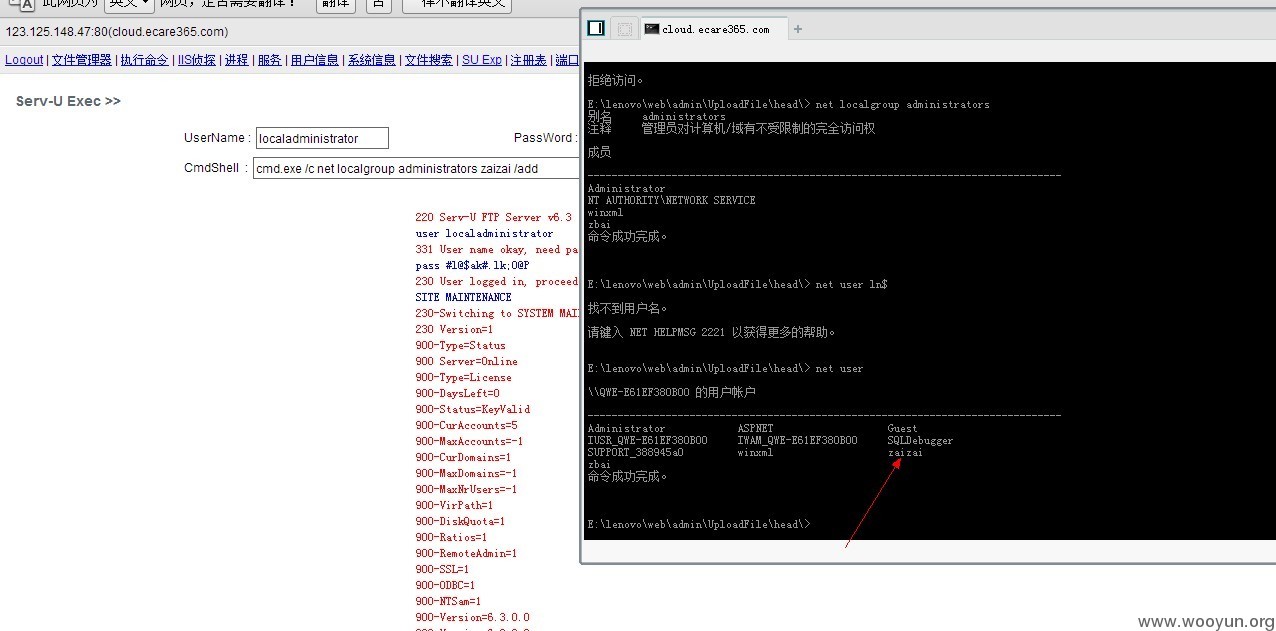The width and height of the screenshot is (1276, 631).
Task: Click the 拒绝访问 line in terminal
Action: click(x=616, y=80)
